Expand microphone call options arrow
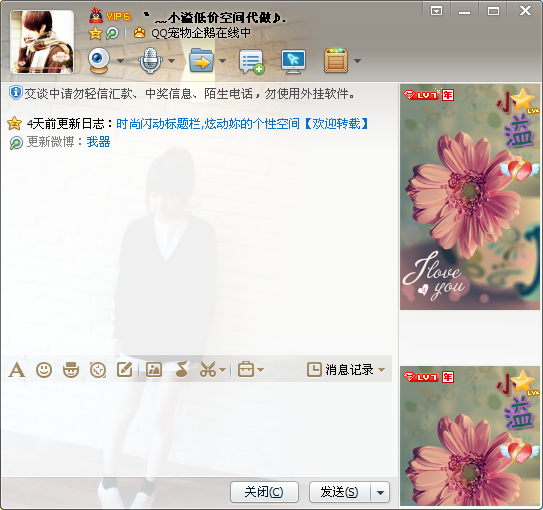Image resolution: width=543 pixels, height=510 pixels. tap(171, 61)
